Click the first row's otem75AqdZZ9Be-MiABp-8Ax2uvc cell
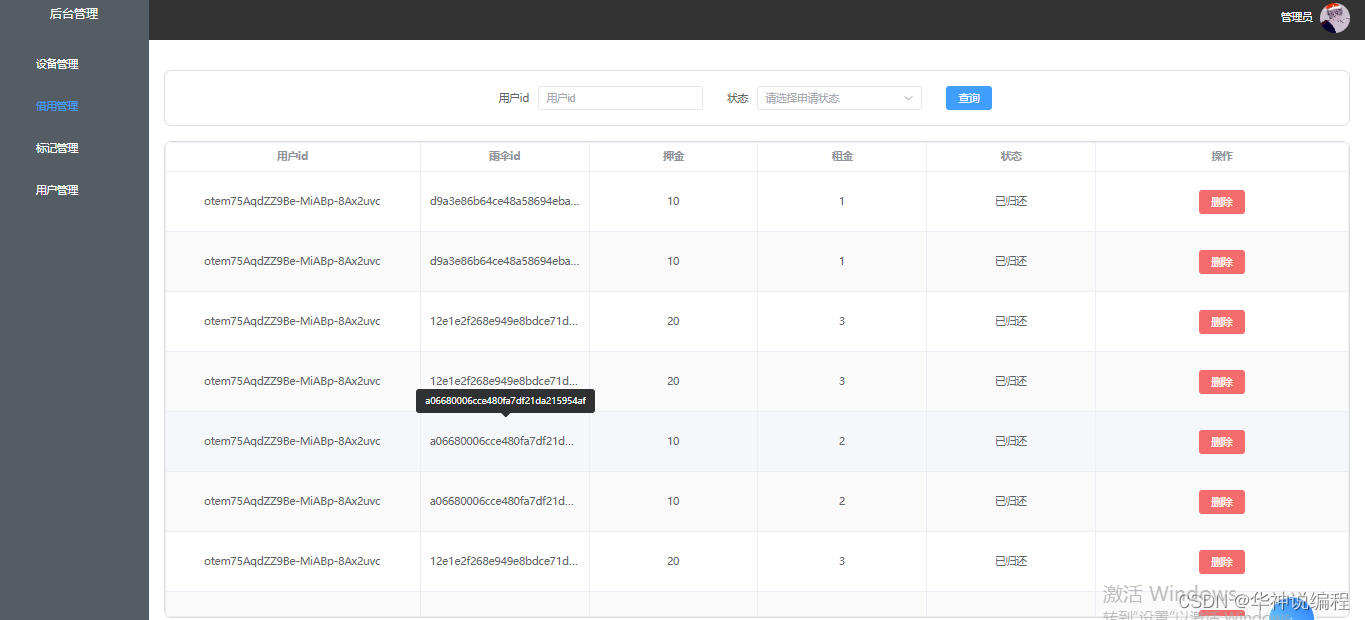1365x620 pixels. (292, 201)
